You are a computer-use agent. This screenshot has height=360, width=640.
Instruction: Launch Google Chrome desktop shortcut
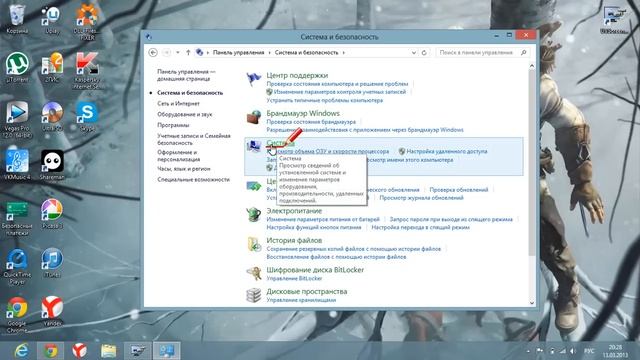17,314
